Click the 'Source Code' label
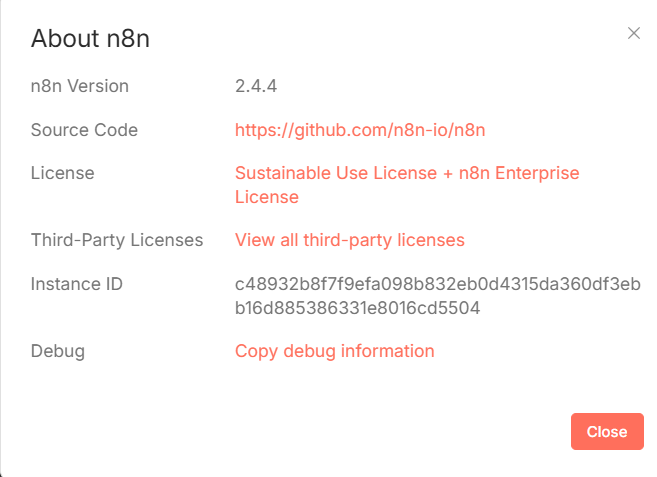This screenshot has height=477, width=657. [x=84, y=130]
